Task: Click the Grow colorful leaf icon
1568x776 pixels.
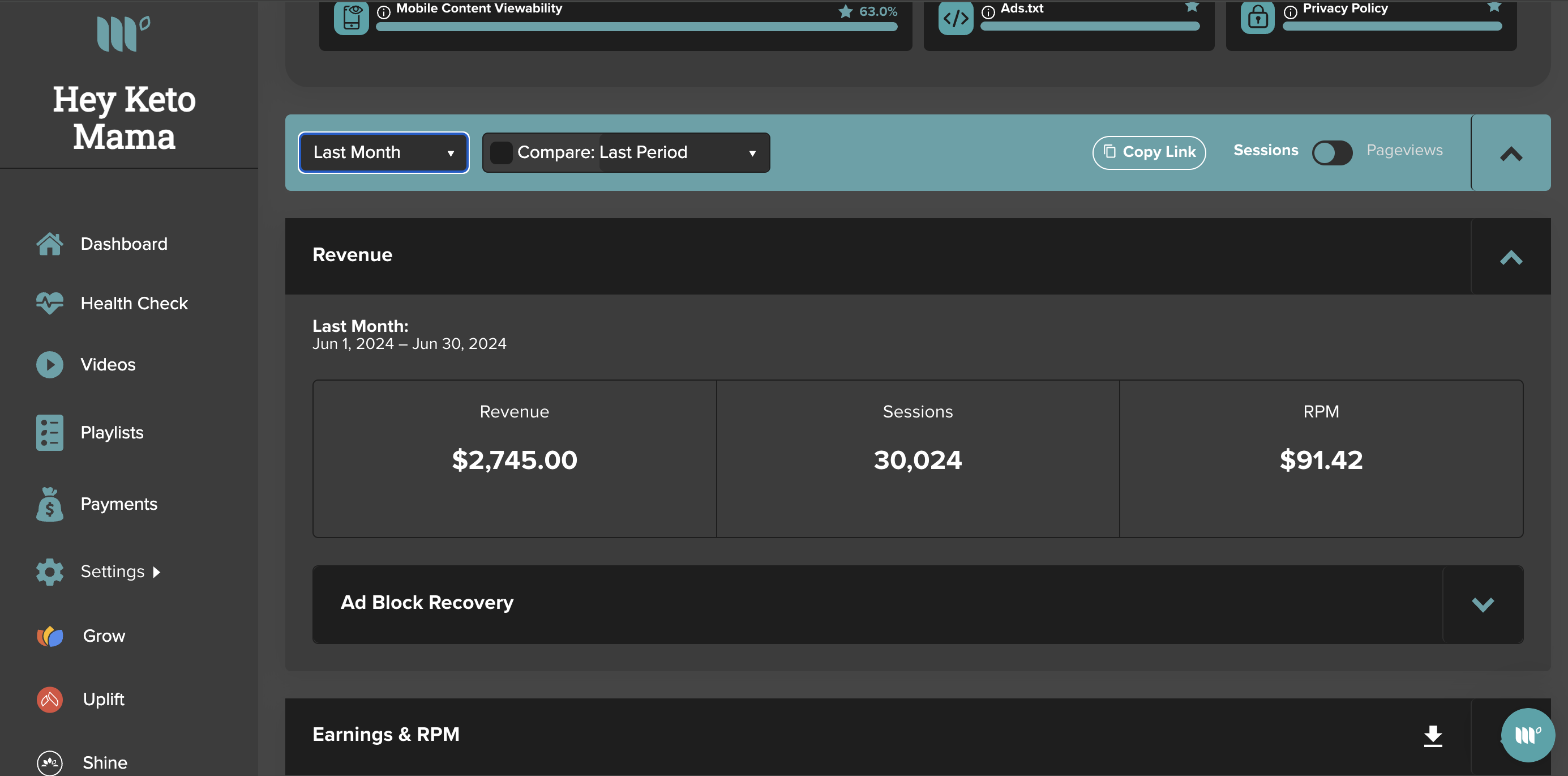Action: [49, 637]
